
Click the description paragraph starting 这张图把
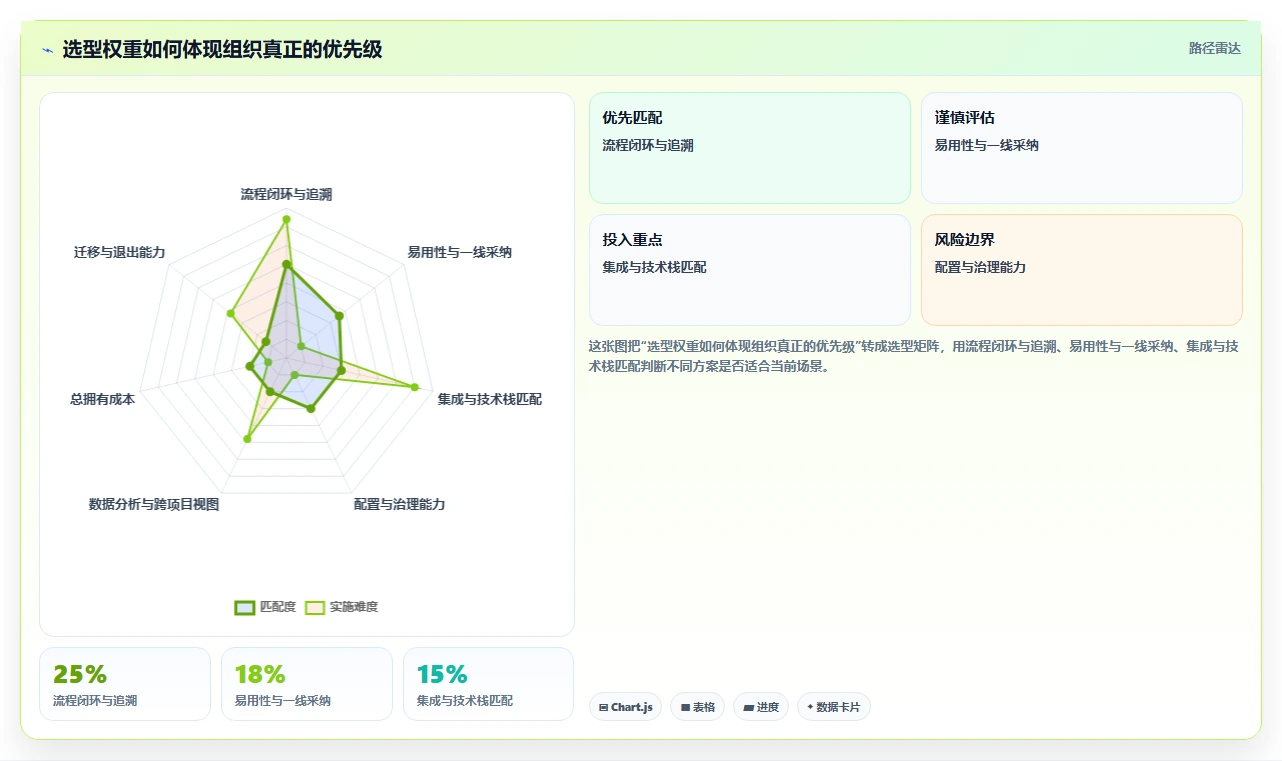pyautogui.click(x=915, y=355)
